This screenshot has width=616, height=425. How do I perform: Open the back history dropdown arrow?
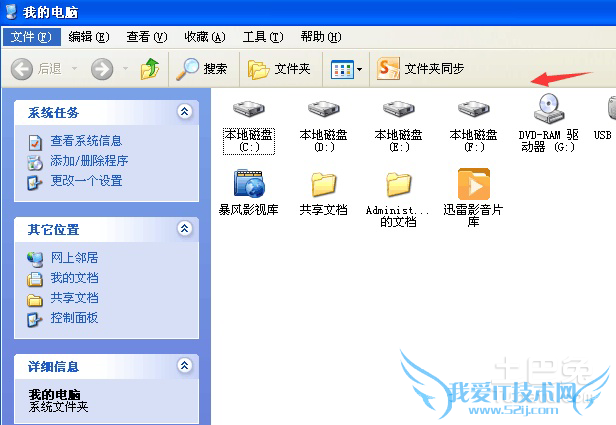click(x=75, y=69)
